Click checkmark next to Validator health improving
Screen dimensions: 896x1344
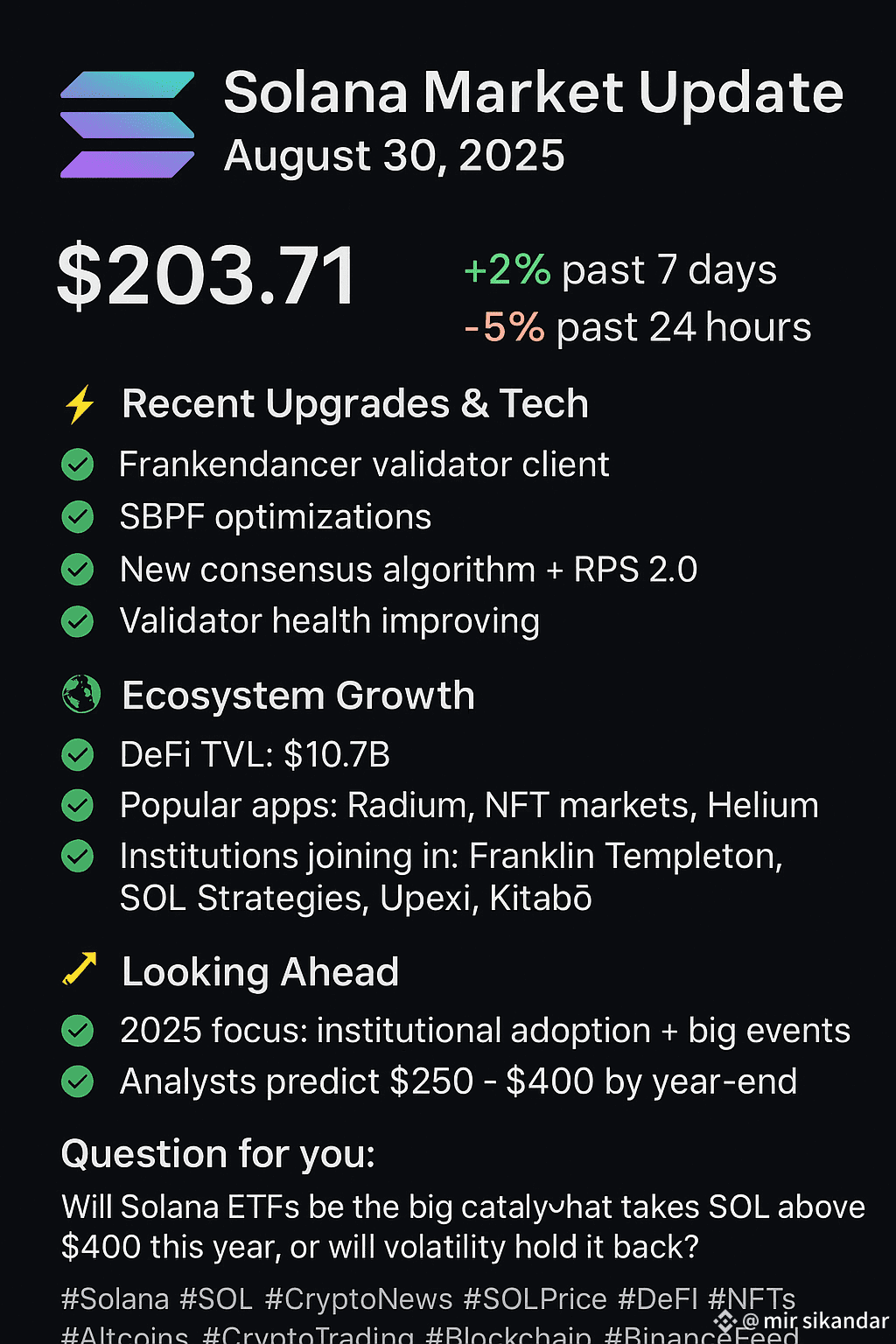[78, 621]
